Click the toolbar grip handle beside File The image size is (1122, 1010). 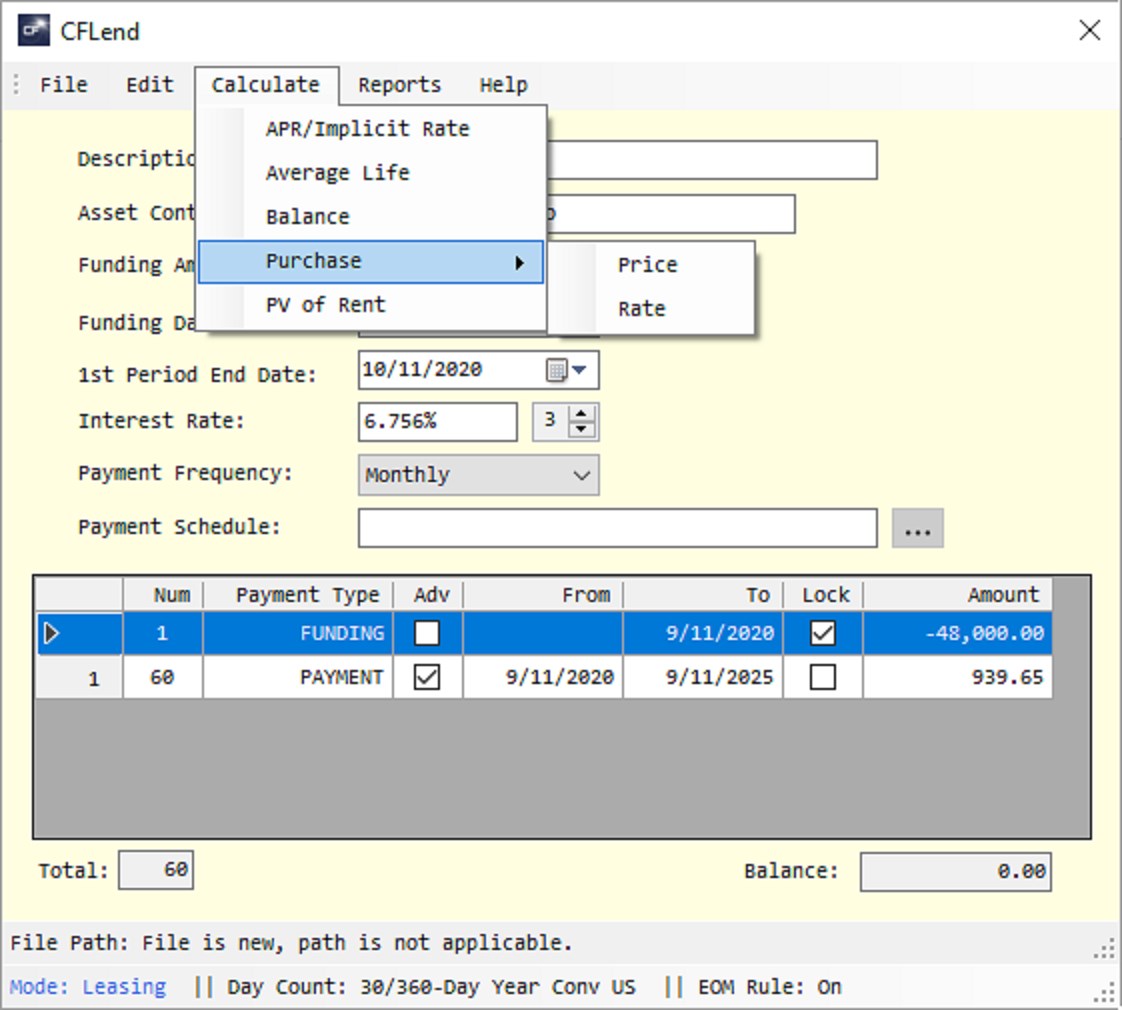coord(16,84)
